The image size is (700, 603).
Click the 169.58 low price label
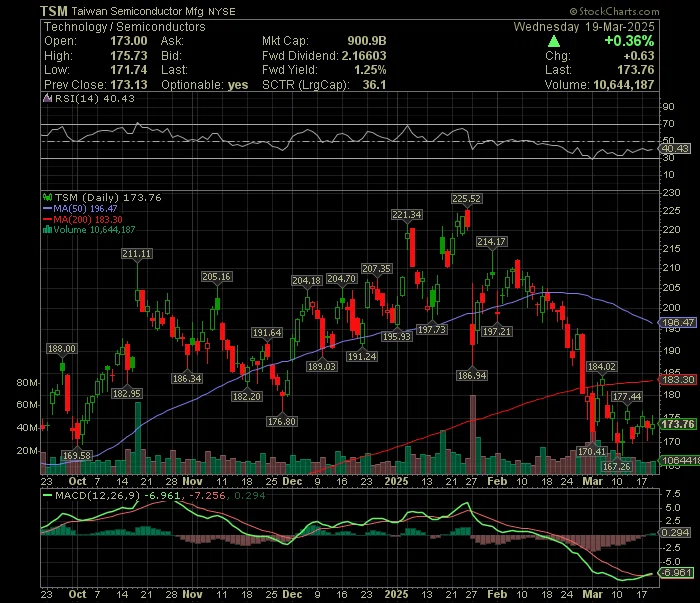point(77,455)
